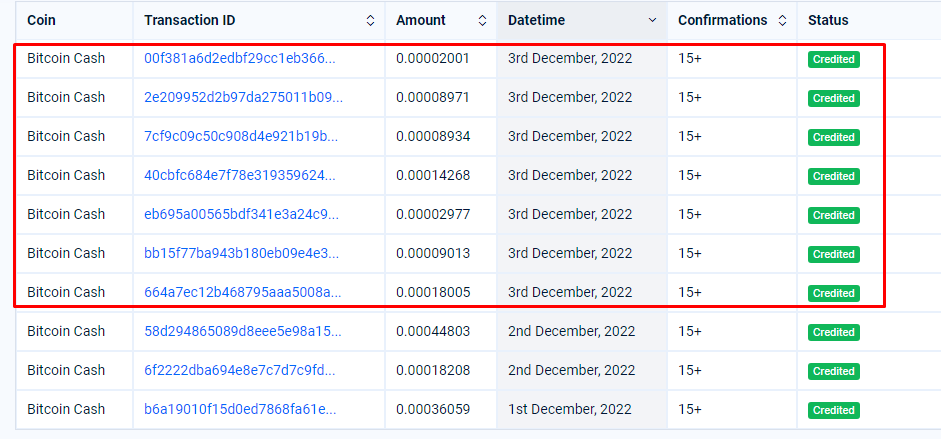Select amount 0.00014268
The image size is (941, 439).
tap(433, 175)
